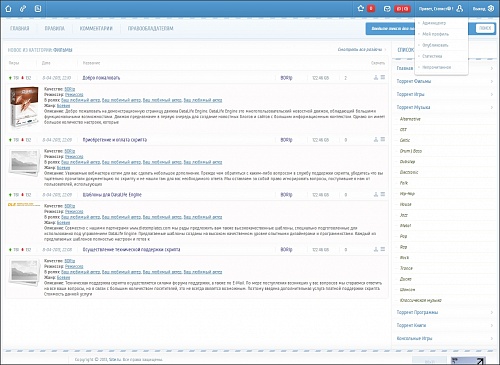Click green seeders arrow on Добро пожаловать row

click(x=10, y=78)
